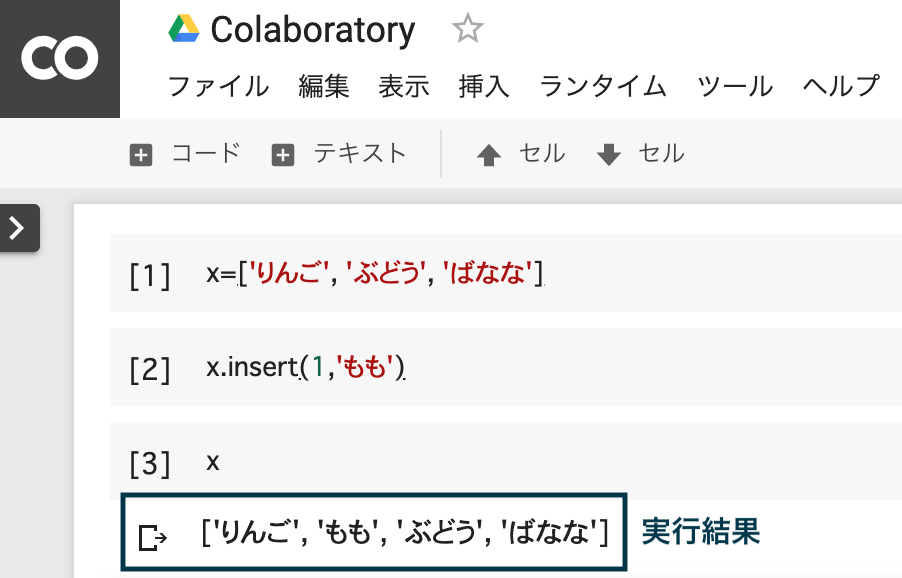The width and height of the screenshot is (902, 578).
Task: Click into the x.insert code line
Action: coord(305,367)
